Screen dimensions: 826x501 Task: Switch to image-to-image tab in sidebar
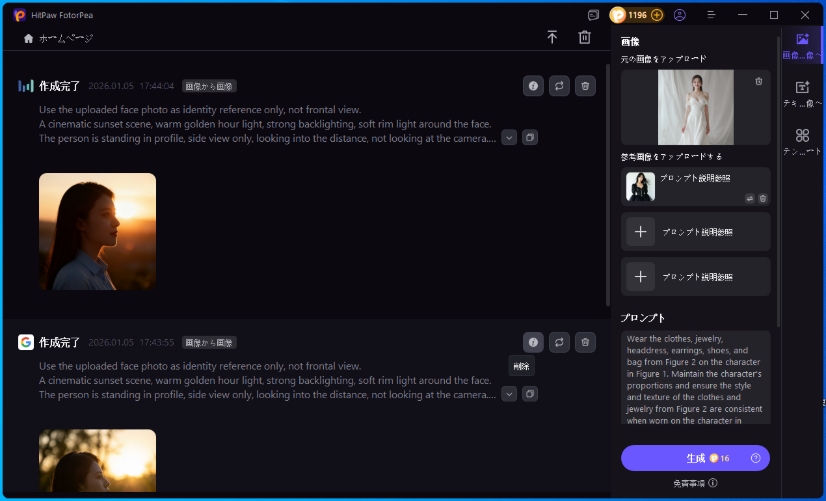point(802,45)
